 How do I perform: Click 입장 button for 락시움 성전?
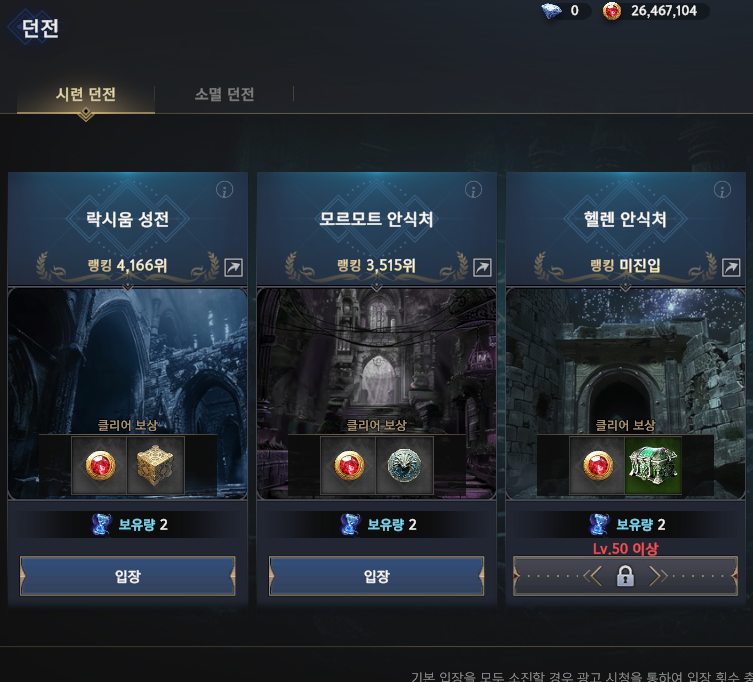pos(127,576)
